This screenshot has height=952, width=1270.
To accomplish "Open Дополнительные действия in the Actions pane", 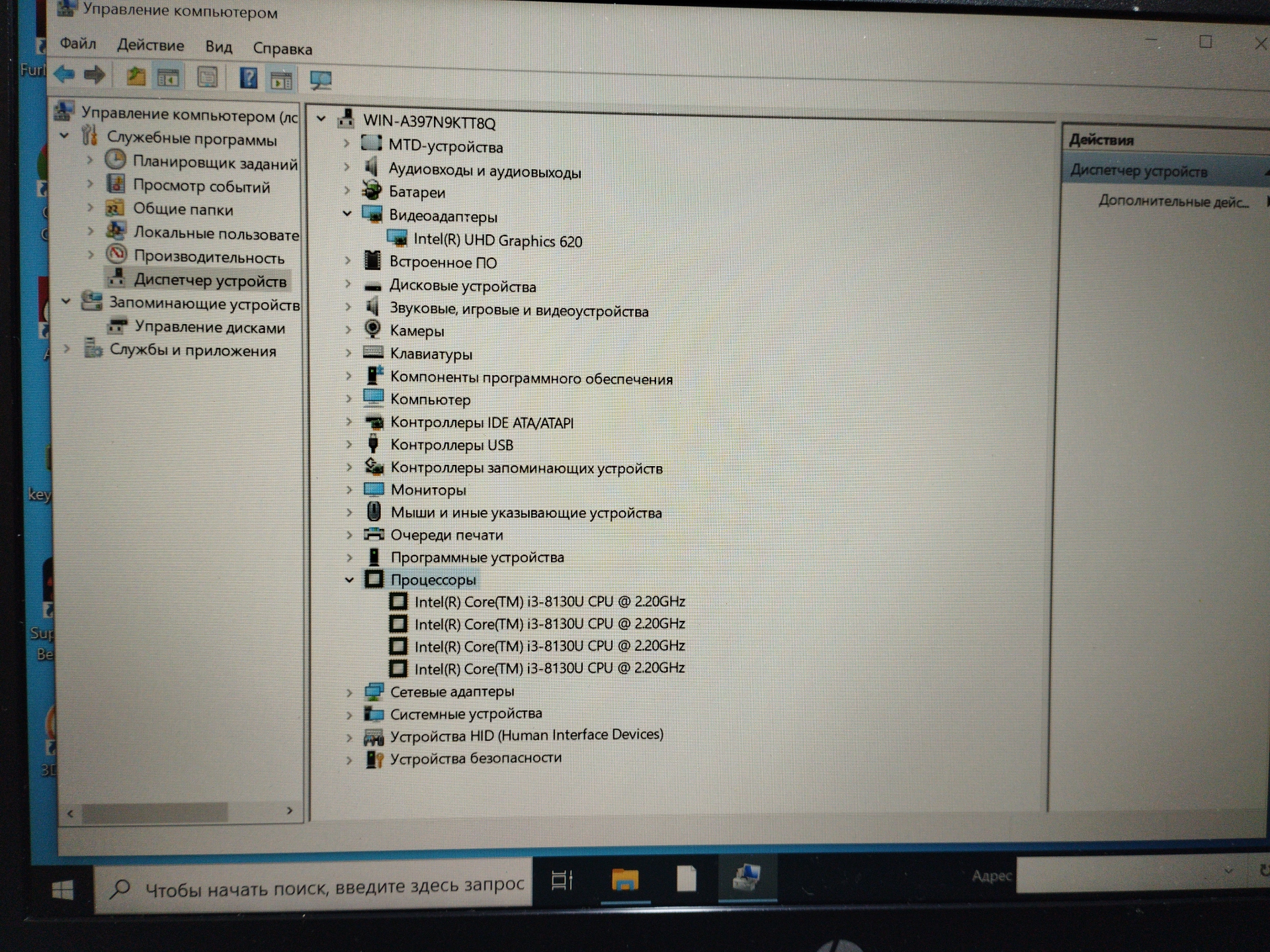I will click(x=1173, y=201).
